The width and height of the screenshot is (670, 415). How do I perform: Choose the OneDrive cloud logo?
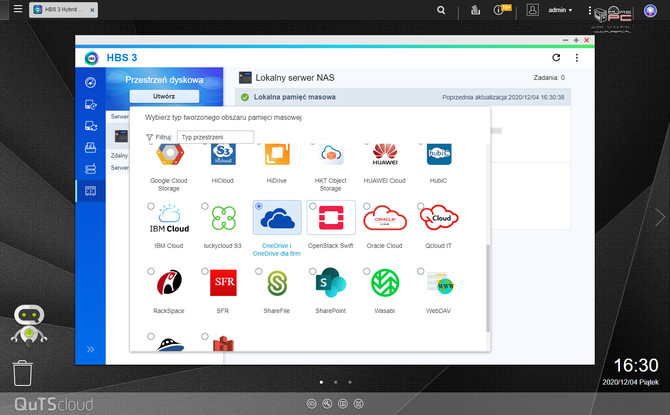click(x=277, y=218)
